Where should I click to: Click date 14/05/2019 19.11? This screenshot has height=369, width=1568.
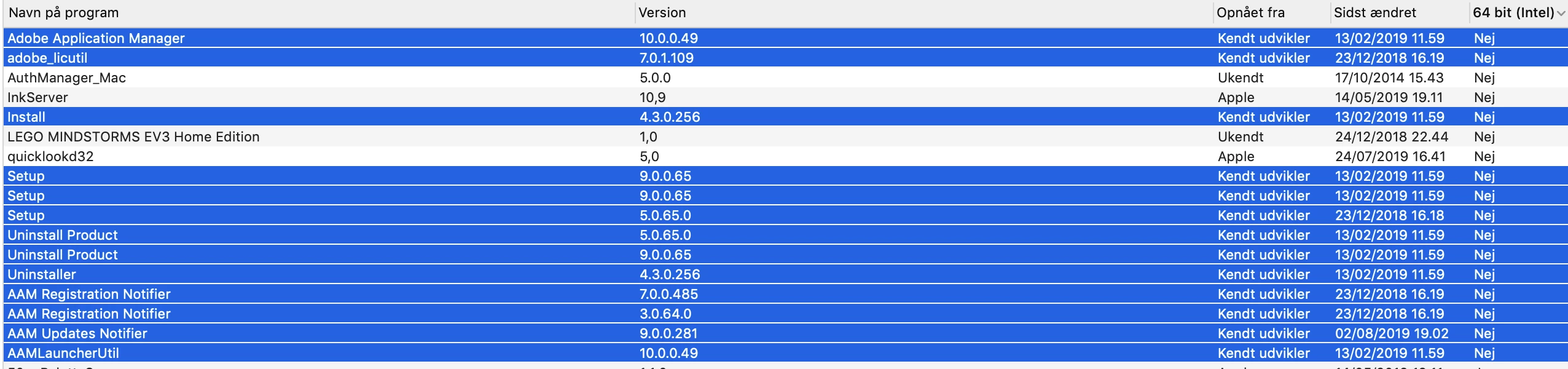(1389, 97)
